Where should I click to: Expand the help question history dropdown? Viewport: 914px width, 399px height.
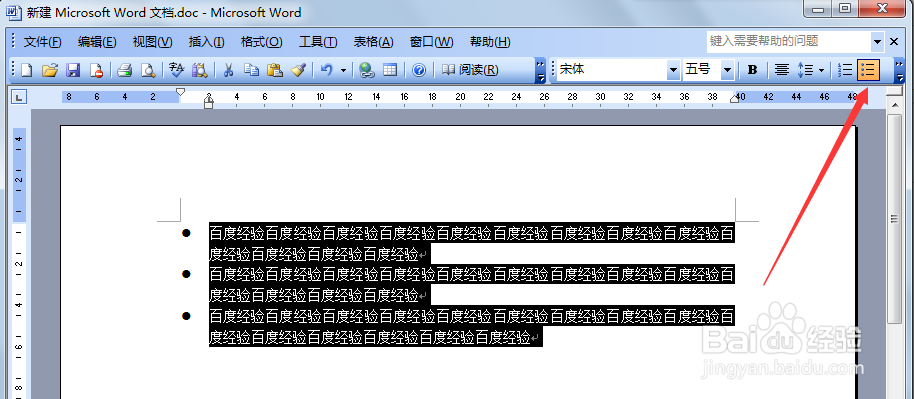[x=877, y=42]
